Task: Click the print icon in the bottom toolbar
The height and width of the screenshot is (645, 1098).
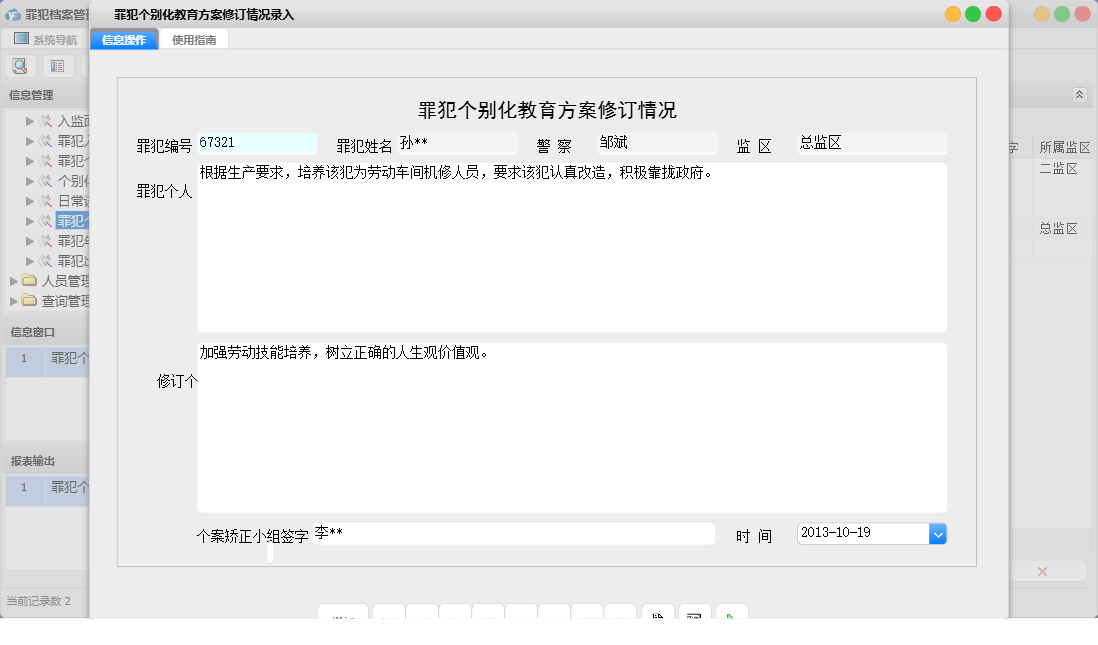Action: click(694, 618)
